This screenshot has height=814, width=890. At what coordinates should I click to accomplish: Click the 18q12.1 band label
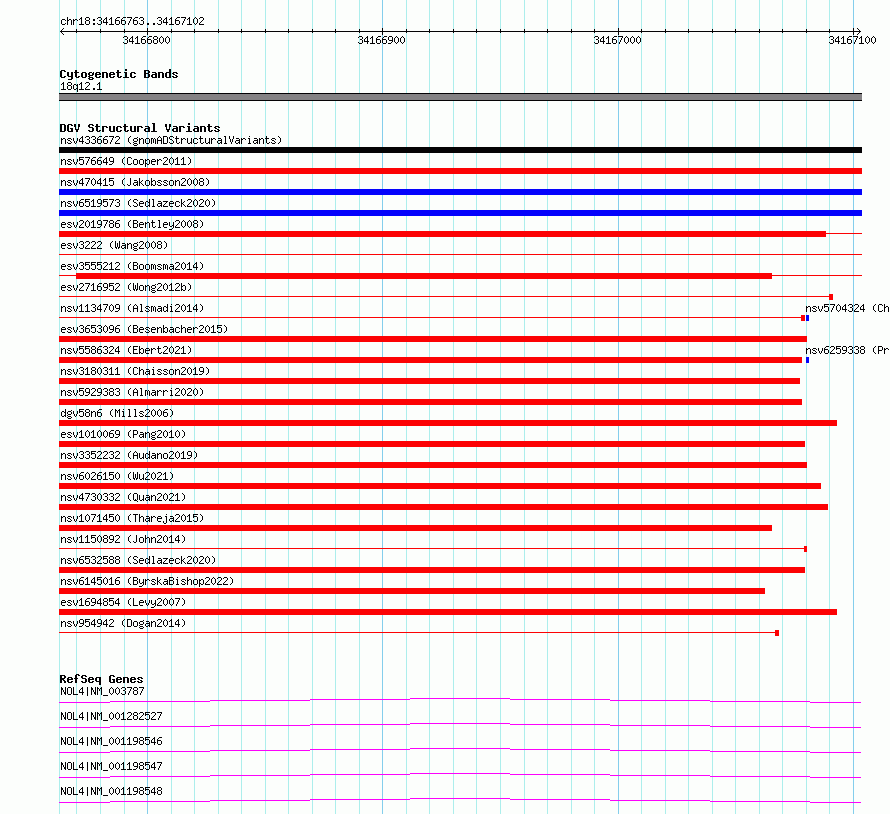coord(81,86)
